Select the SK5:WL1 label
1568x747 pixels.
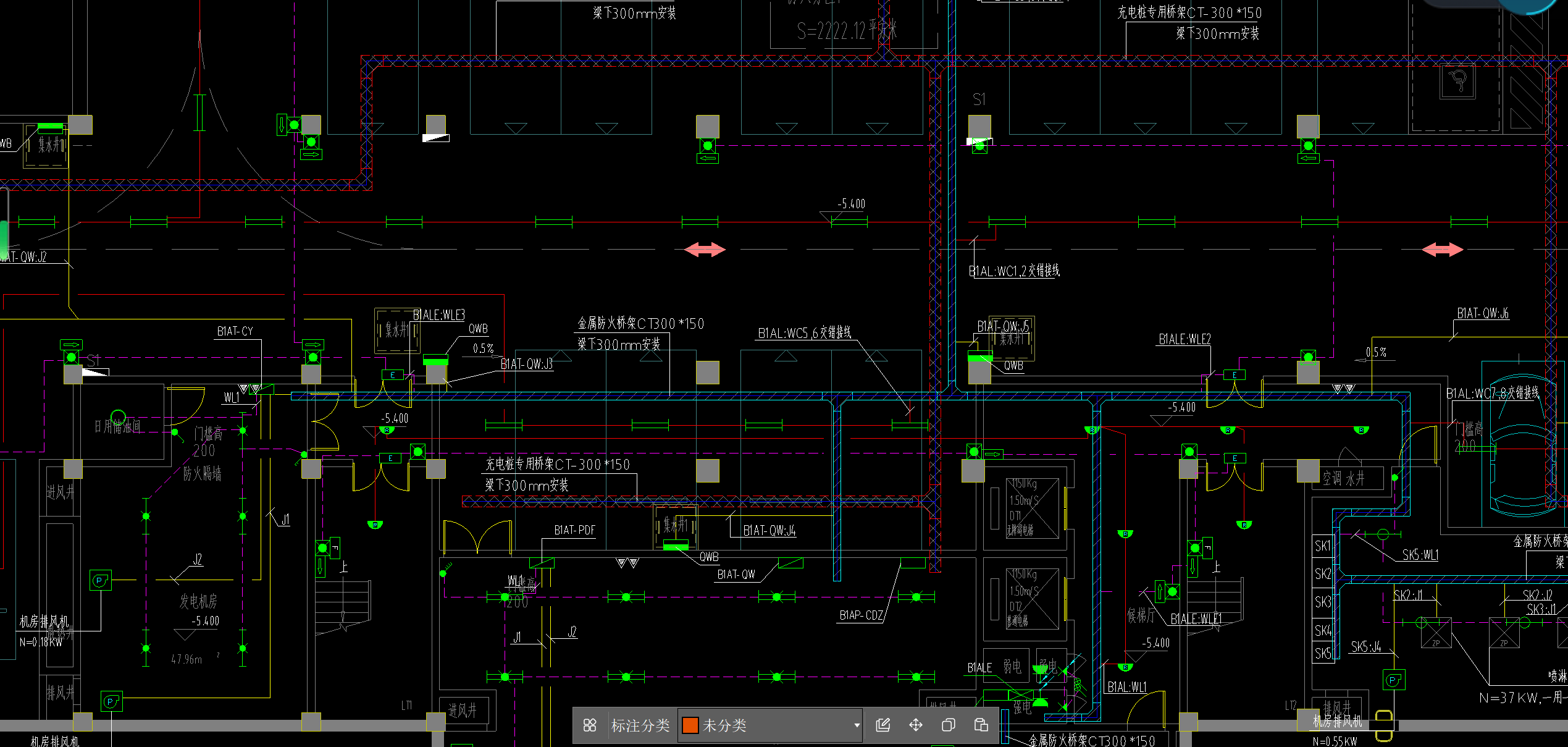(1420, 555)
